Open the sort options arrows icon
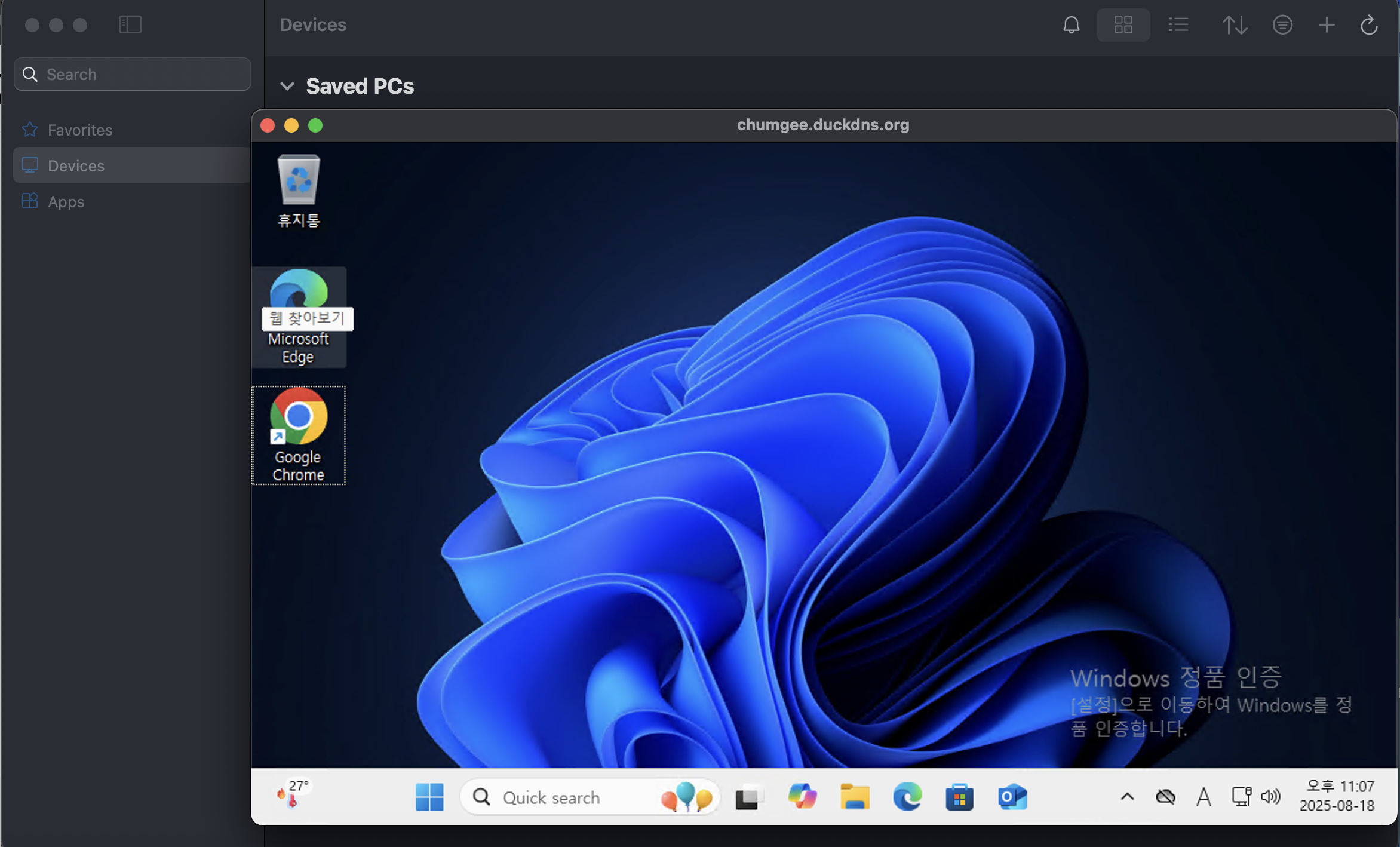The height and width of the screenshot is (847, 1400). [x=1234, y=25]
